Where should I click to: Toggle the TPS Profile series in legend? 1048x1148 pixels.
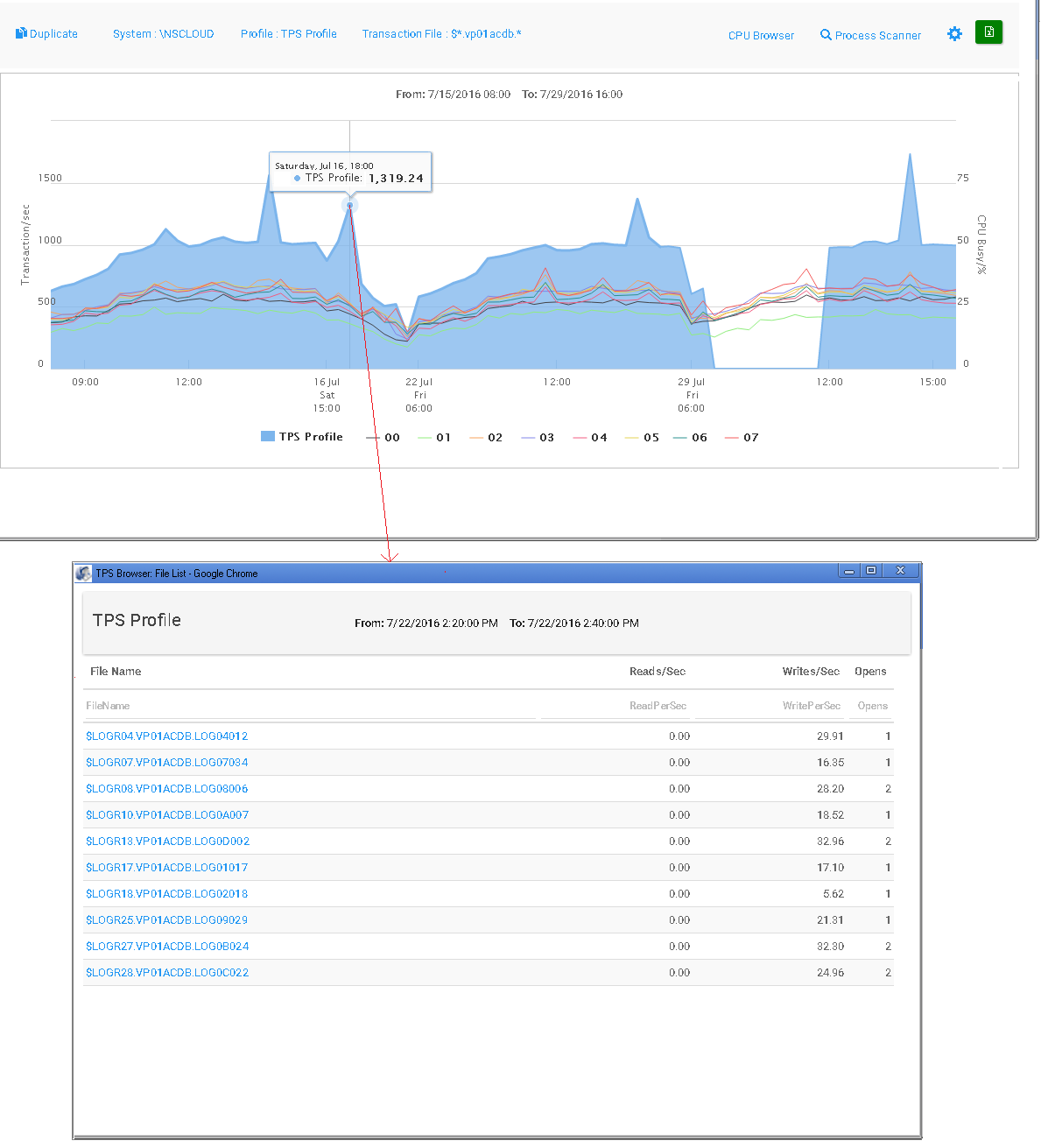302,437
